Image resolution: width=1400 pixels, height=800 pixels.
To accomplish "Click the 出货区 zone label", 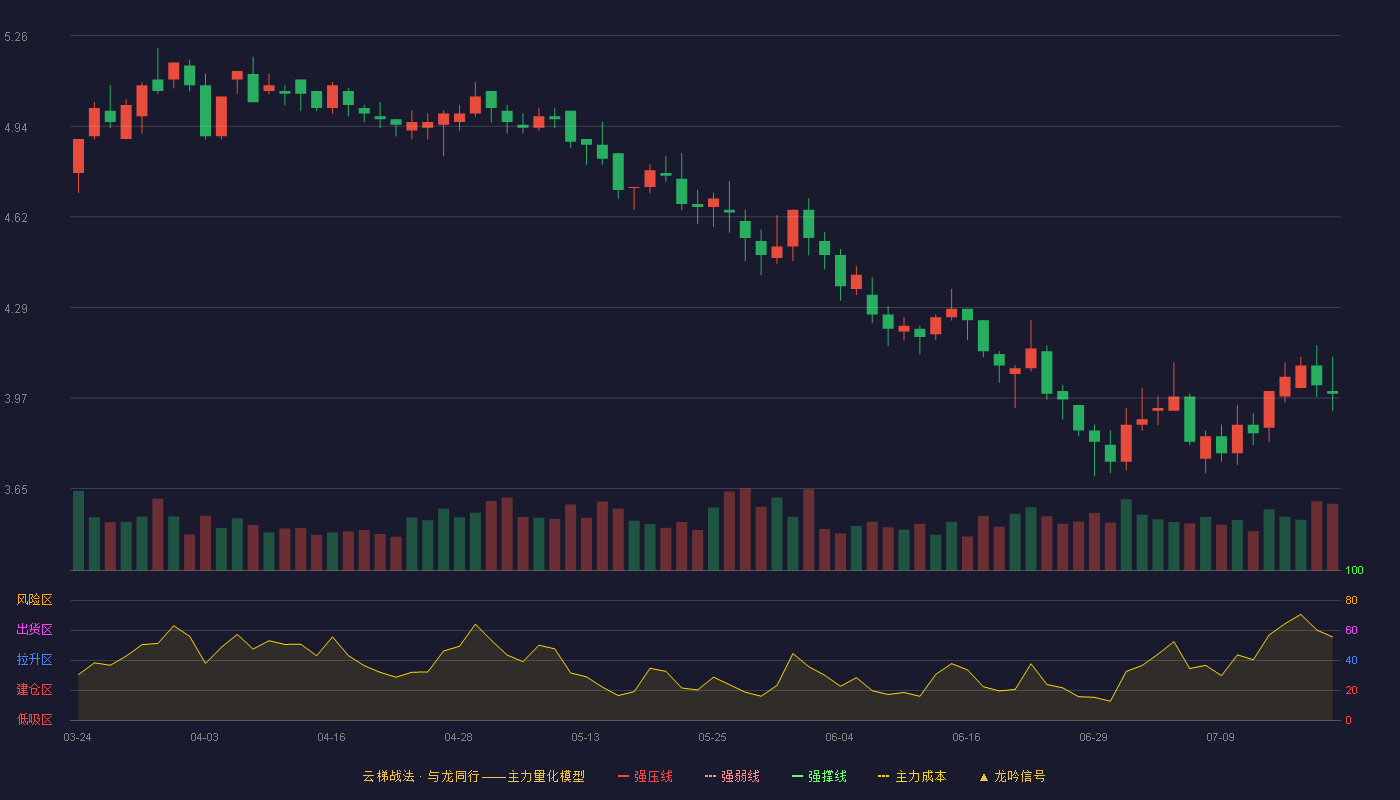I will 34,630.
